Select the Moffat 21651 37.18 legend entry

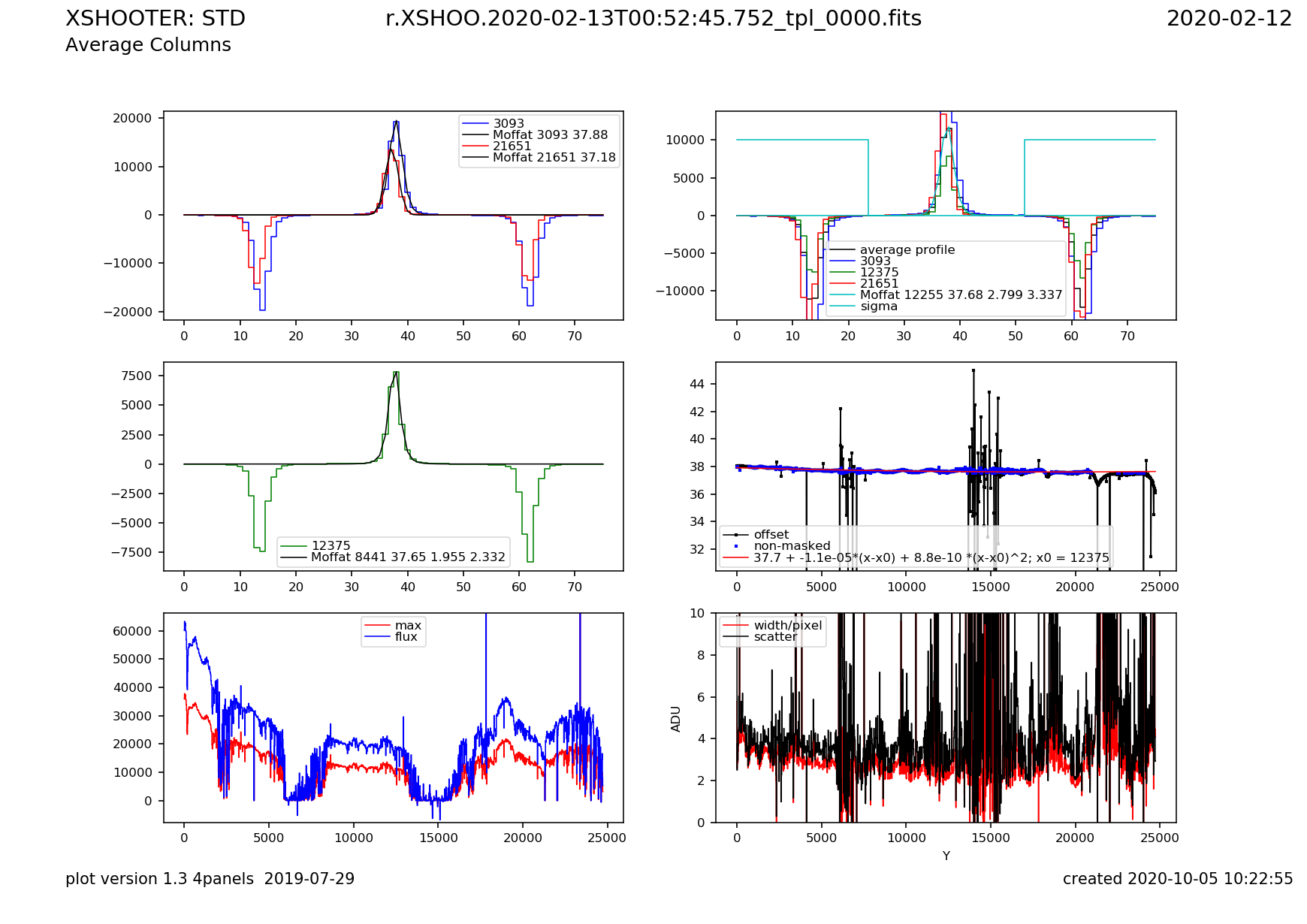point(554,158)
